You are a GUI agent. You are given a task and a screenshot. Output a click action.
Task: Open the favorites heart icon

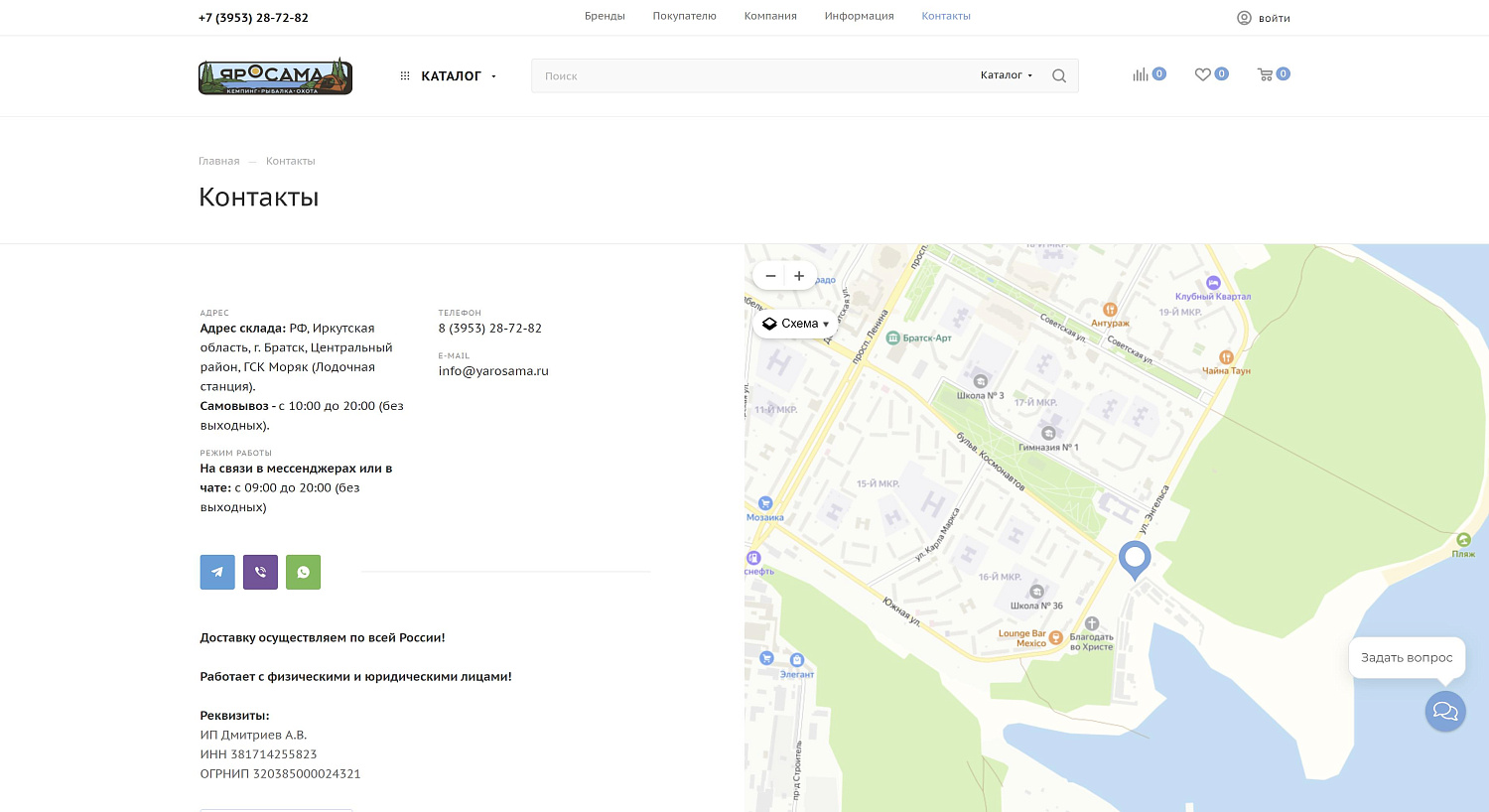coord(1203,74)
